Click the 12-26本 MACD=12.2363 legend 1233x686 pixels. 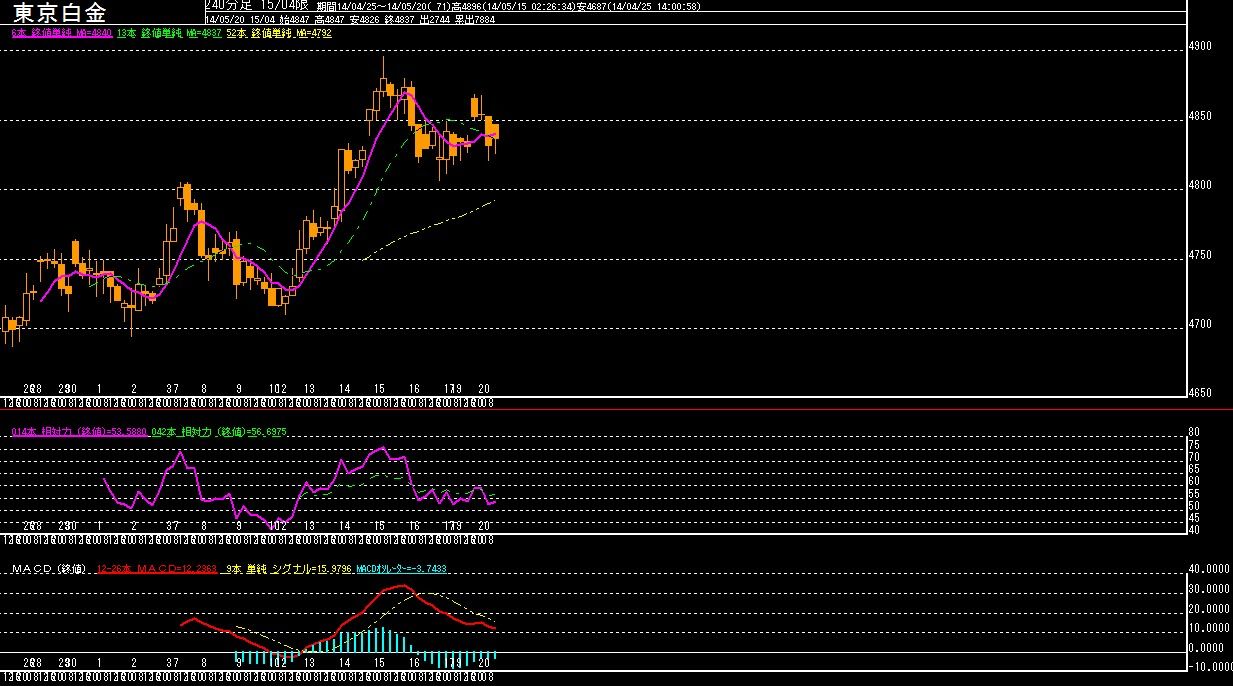coord(157,569)
